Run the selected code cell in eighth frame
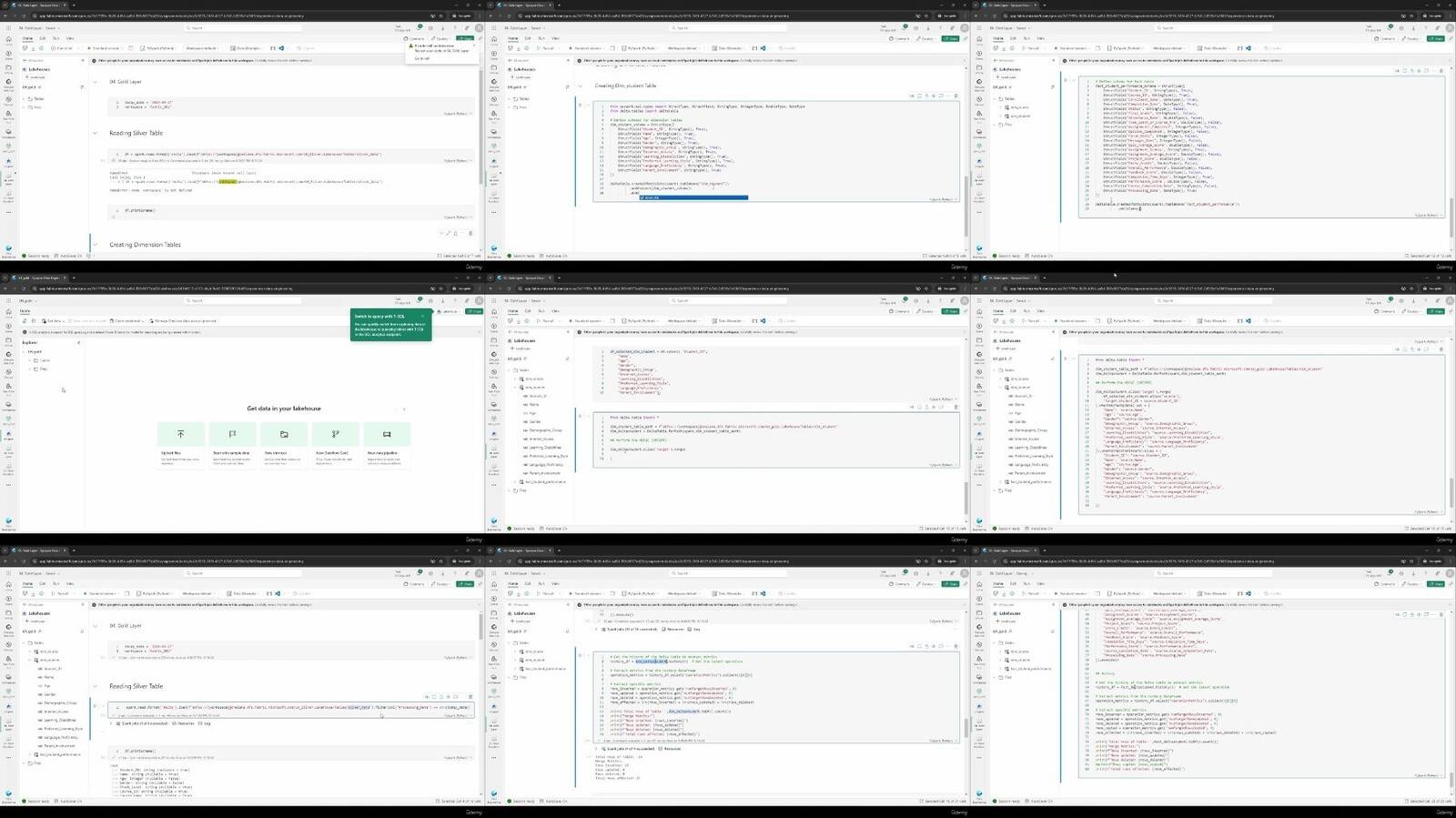The image size is (1456, 818). pyautogui.click(x=580, y=654)
